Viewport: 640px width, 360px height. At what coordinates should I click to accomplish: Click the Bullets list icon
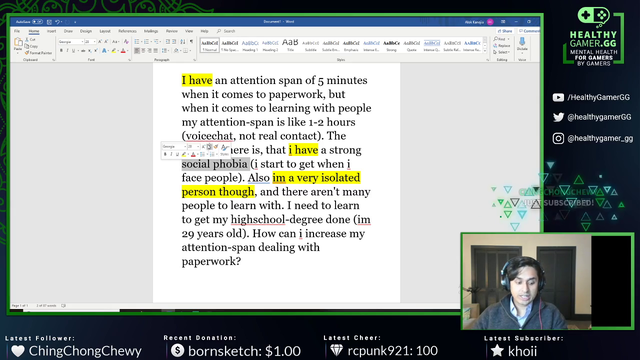point(137,42)
